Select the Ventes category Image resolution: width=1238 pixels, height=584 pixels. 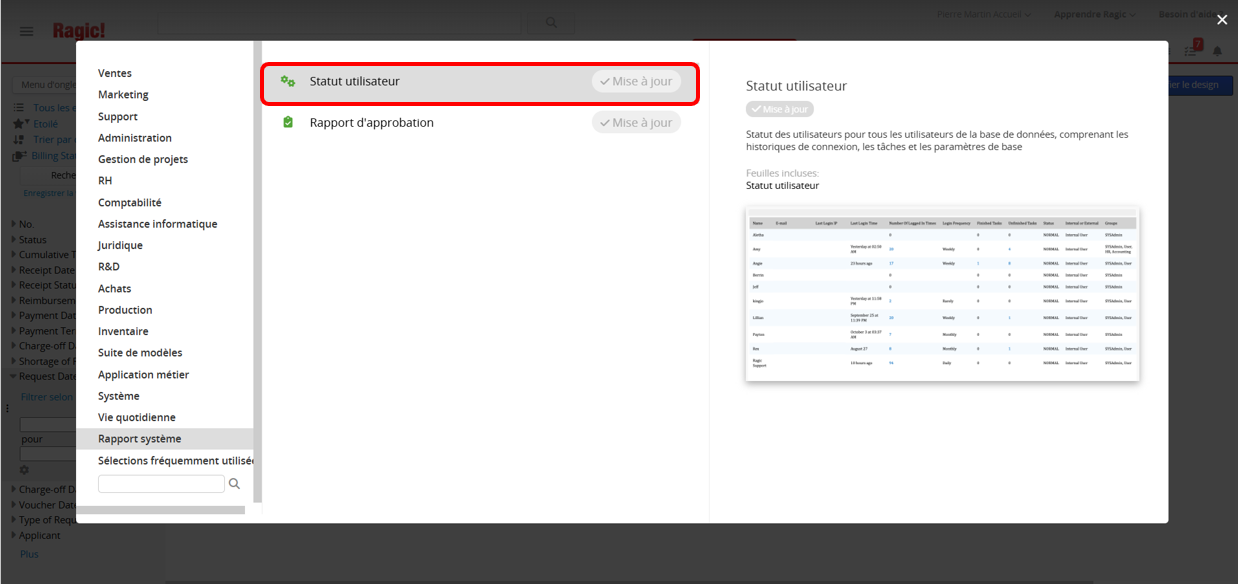(115, 73)
